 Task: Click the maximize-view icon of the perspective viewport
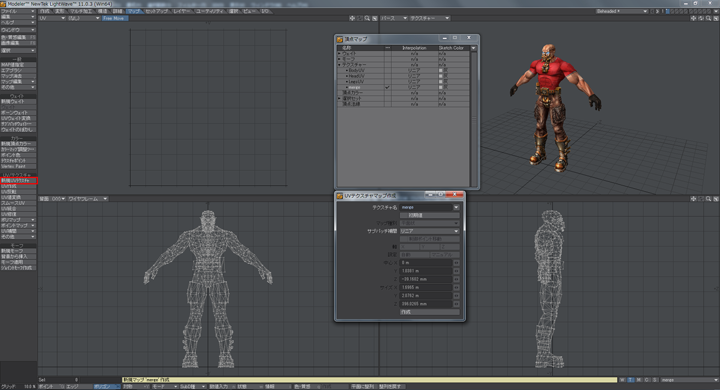[x=716, y=18]
